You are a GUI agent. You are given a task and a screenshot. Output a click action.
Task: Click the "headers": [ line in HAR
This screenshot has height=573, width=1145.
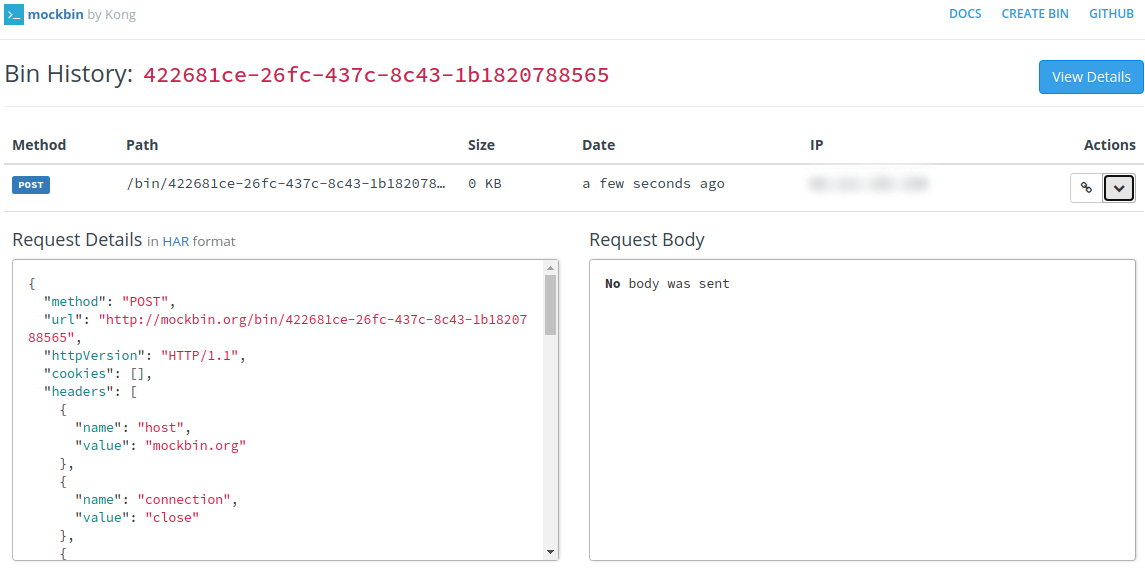pos(91,391)
